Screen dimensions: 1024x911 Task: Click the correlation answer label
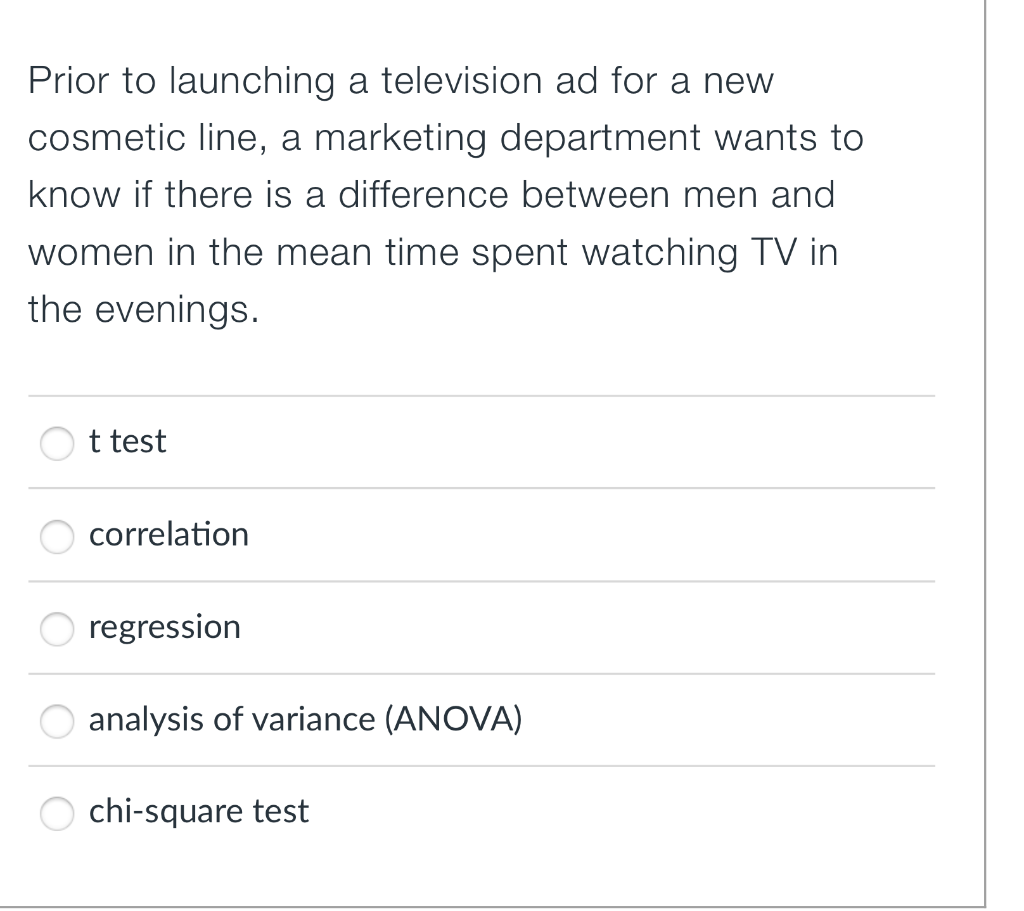pos(168,534)
